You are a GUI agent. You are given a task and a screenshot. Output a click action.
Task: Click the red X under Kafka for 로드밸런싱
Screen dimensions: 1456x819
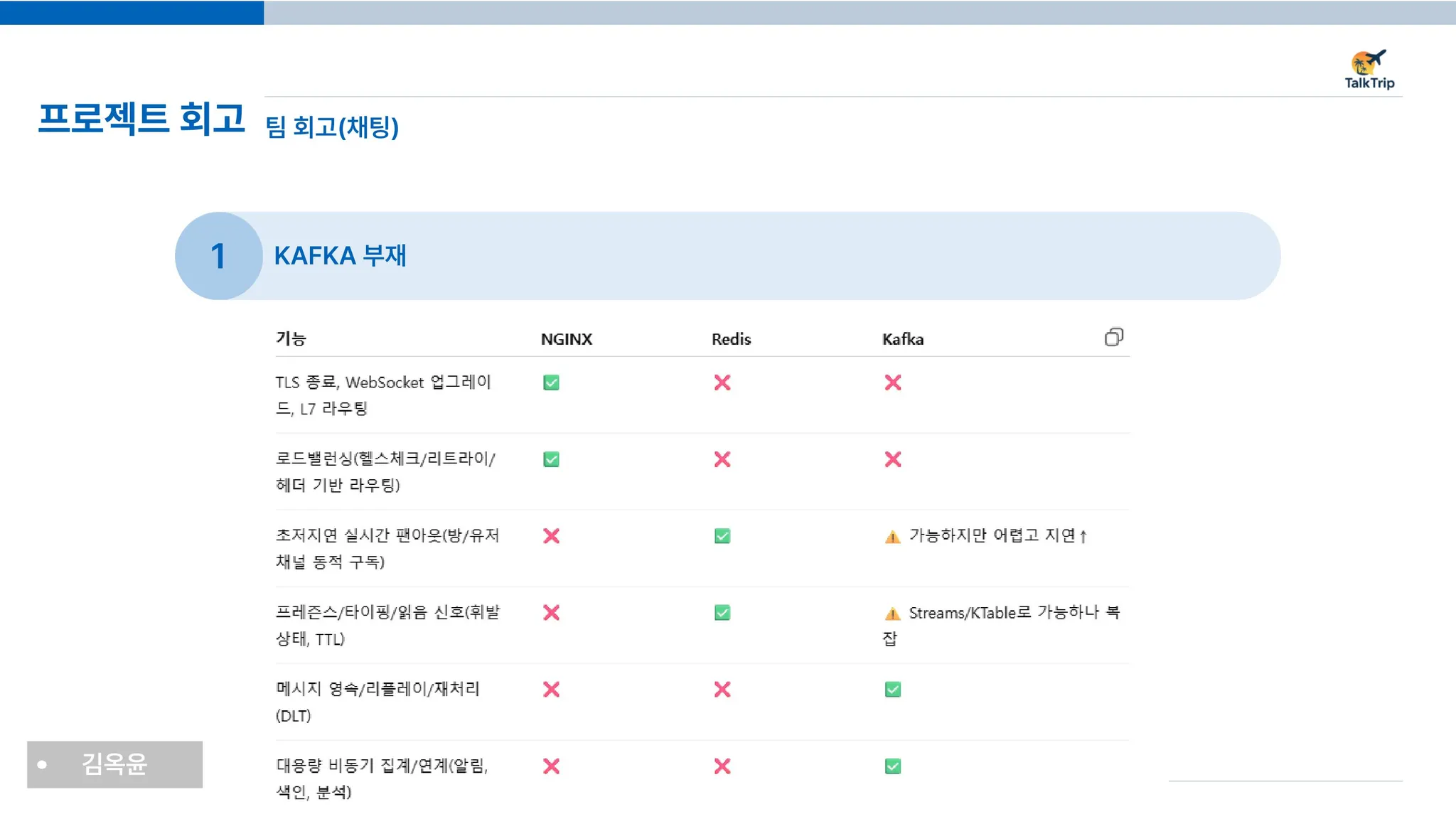[x=893, y=459]
